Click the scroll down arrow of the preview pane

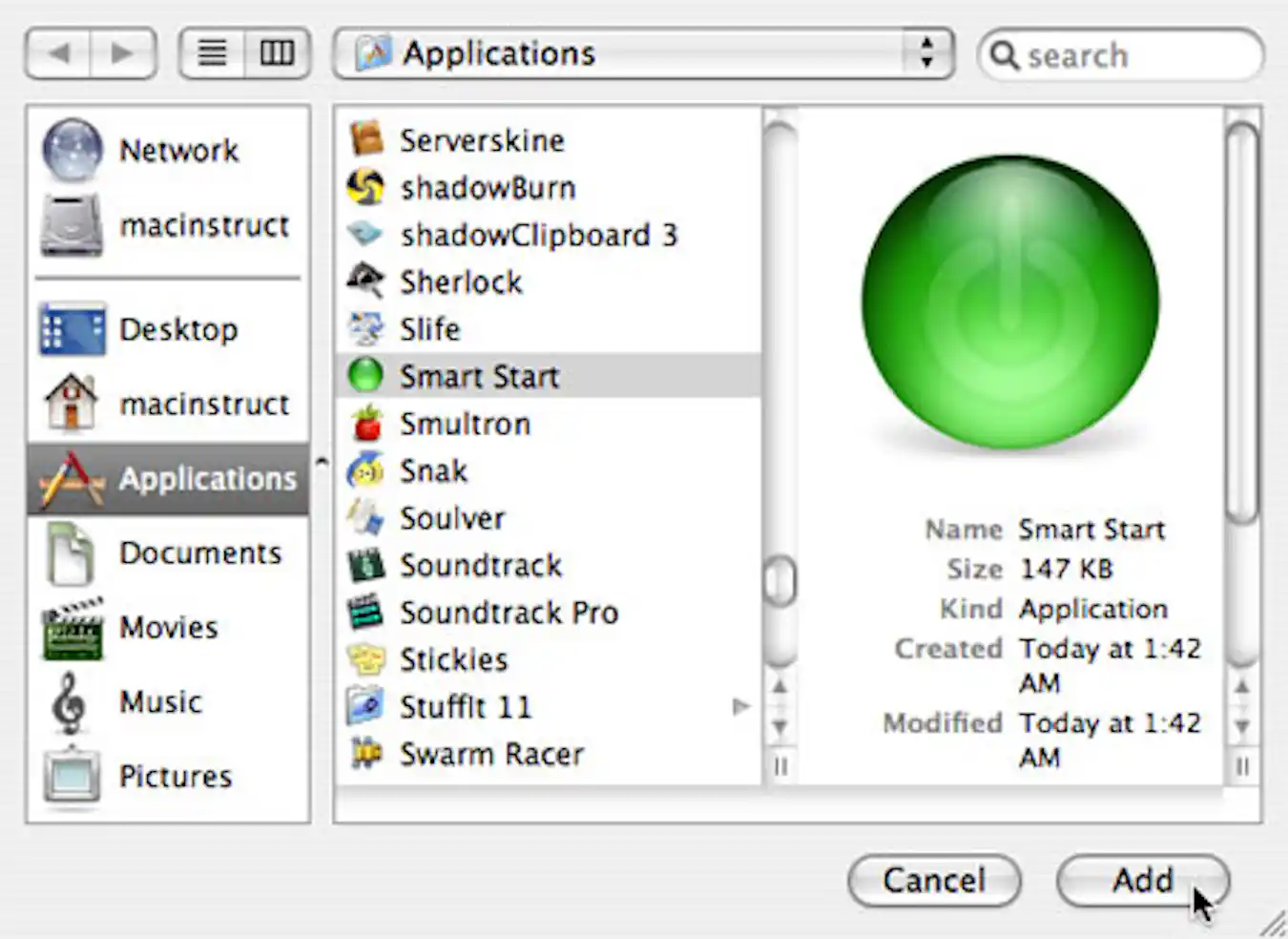coord(1241,727)
